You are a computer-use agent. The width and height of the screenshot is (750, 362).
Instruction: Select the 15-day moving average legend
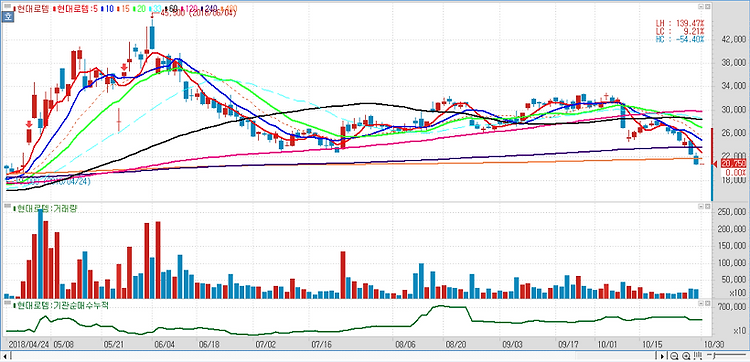tap(124, 9)
